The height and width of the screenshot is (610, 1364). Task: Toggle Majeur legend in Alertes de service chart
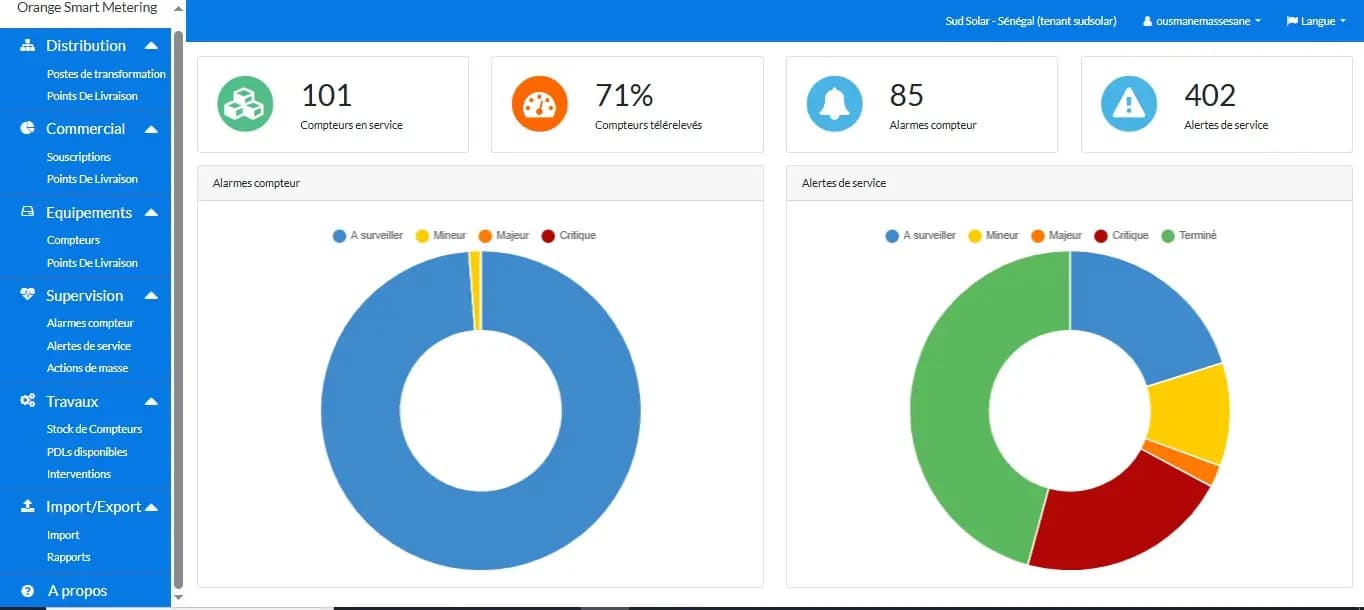pos(1057,236)
